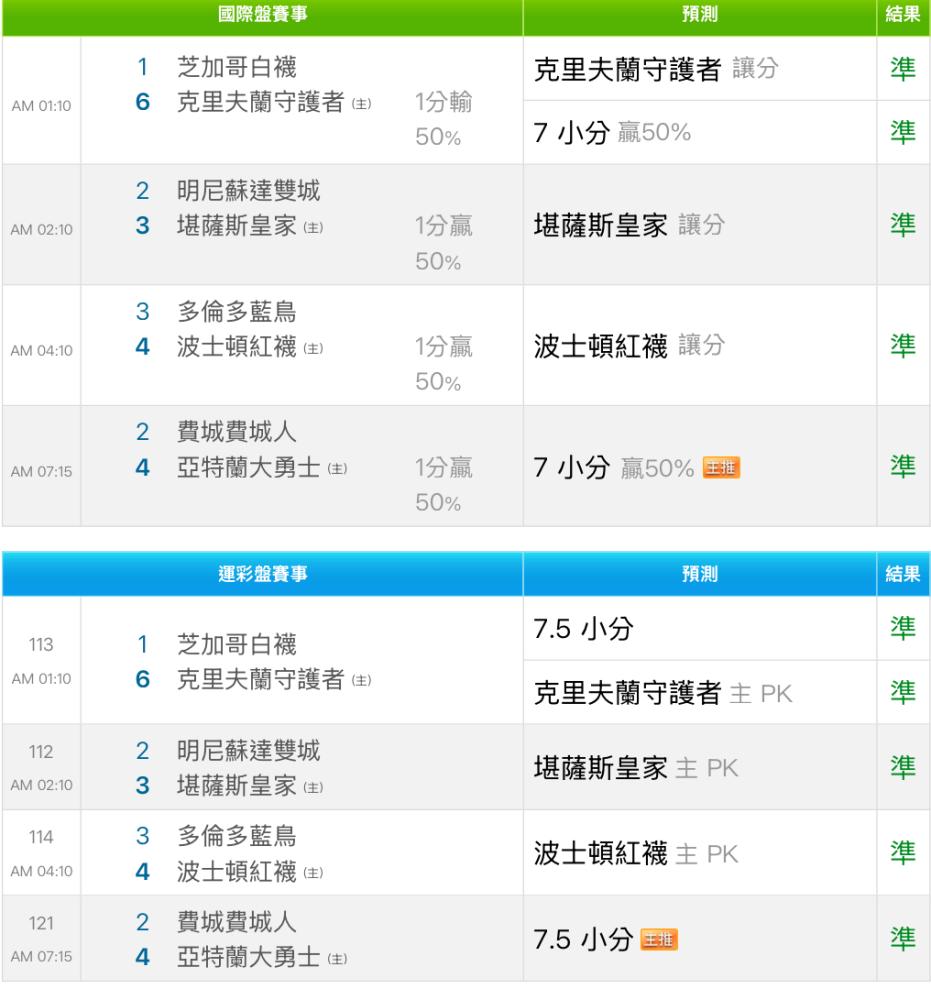Click game number 113 in 運彩盤 table
Viewport: 931px width, 1000px height.
click(41, 645)
